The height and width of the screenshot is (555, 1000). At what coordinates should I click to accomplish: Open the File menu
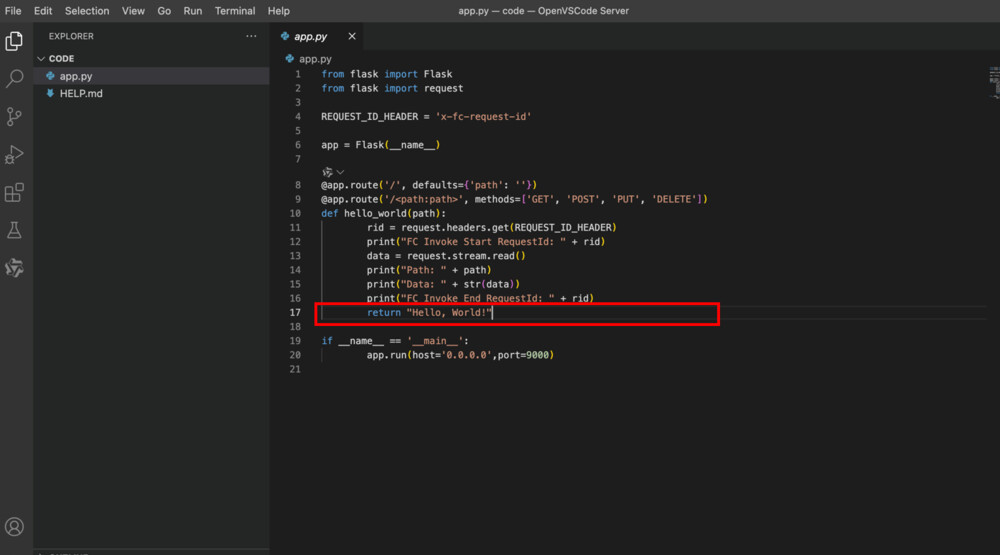pyautogui.click(x=13, y=11)
